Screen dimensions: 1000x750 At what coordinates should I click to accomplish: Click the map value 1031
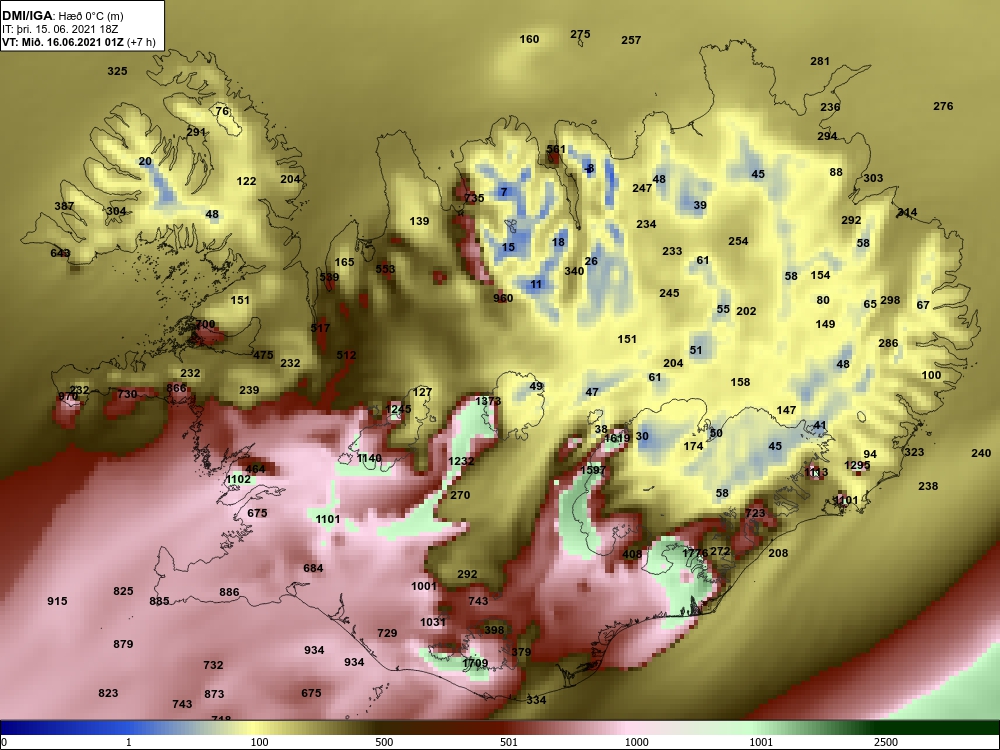[433, 622]
